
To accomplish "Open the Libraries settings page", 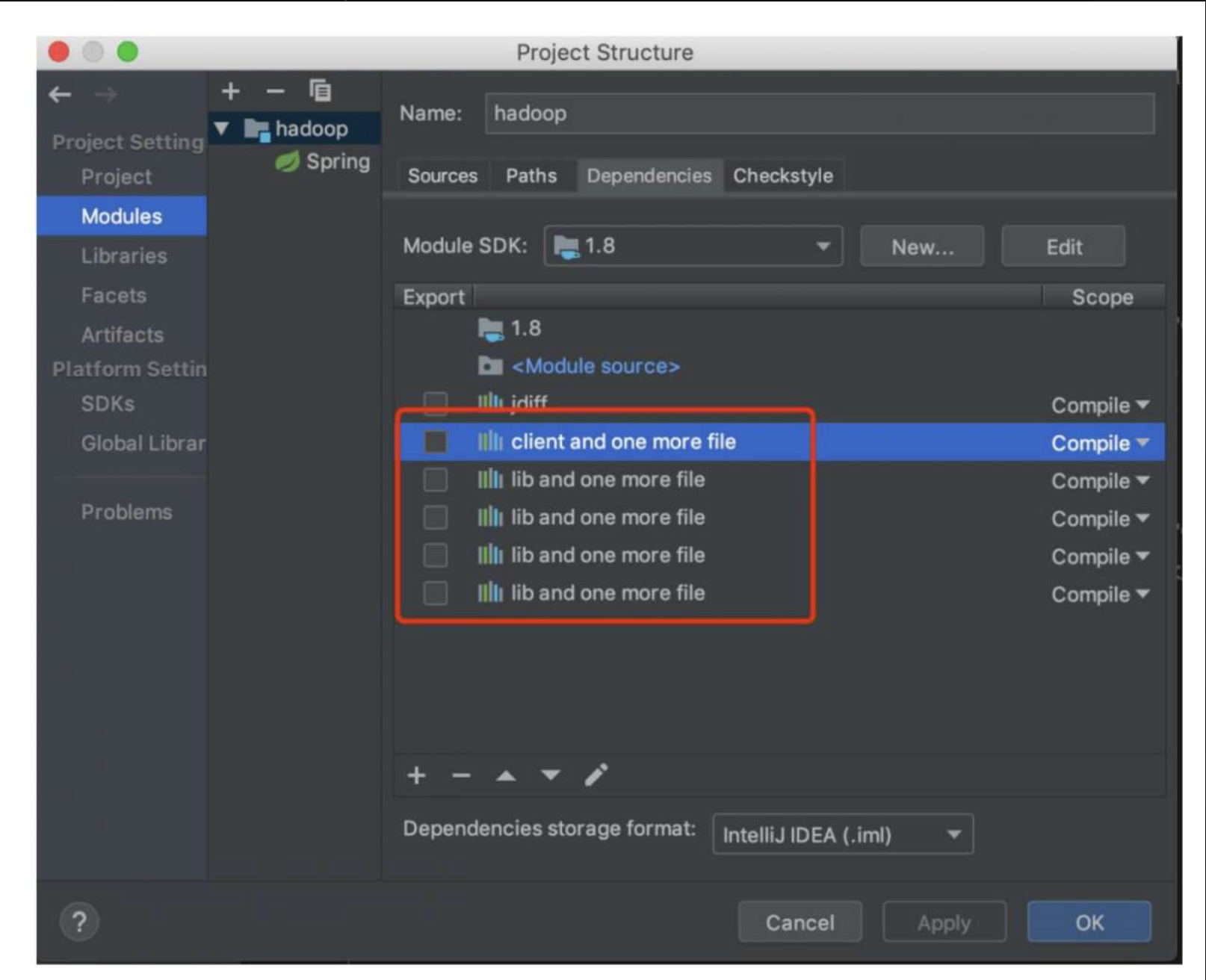I will [x=124, y=256].
